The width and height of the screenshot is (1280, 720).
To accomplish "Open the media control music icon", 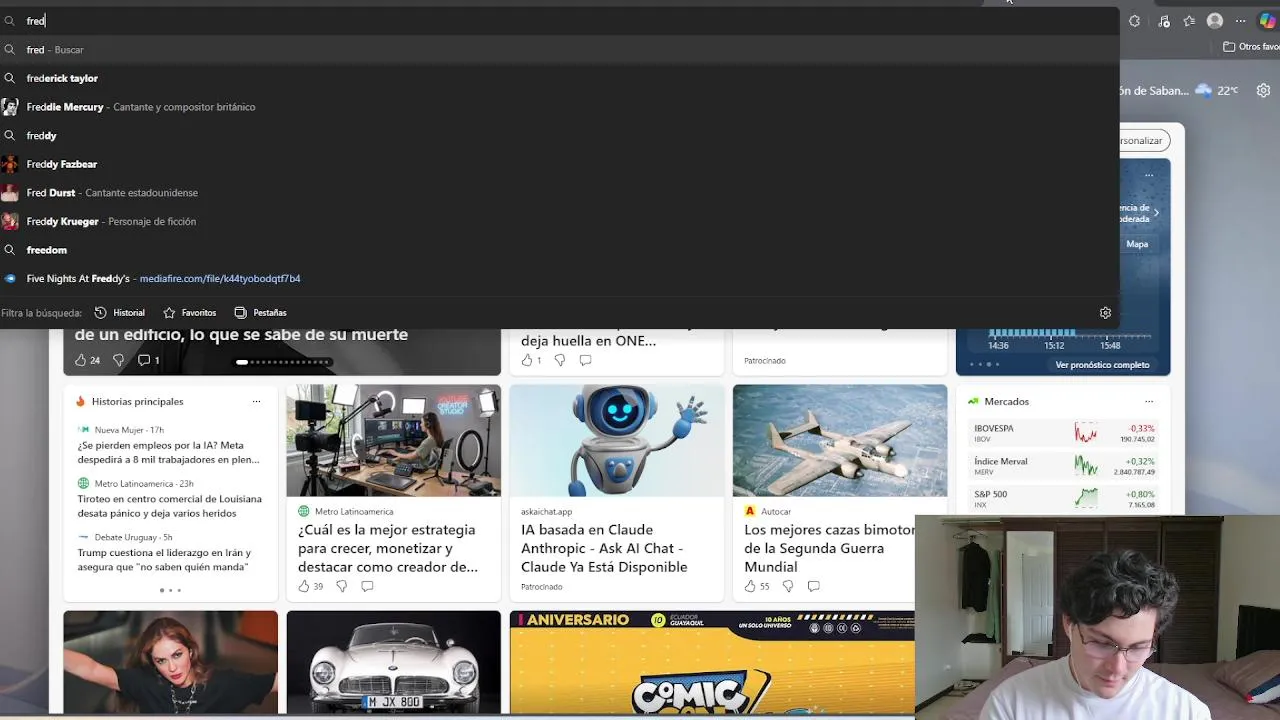I will 1164,21.
